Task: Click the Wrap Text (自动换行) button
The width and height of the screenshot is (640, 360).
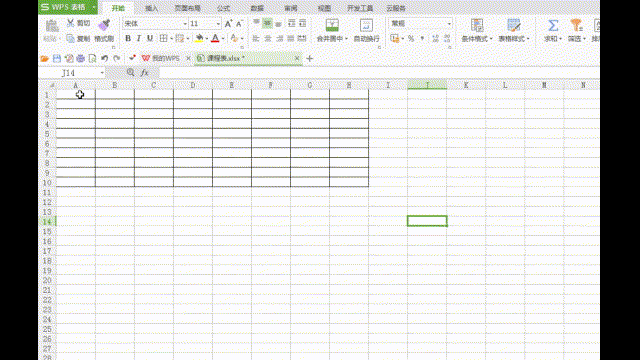Action: point(366,31)
